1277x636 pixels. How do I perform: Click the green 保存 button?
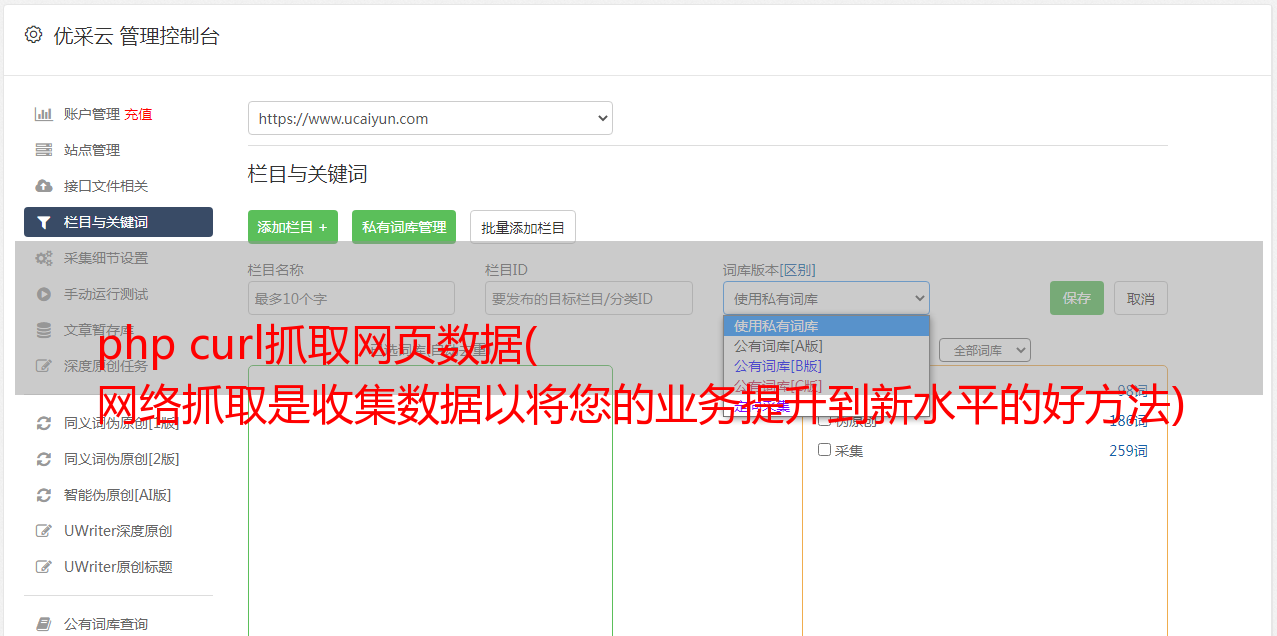pyautogui.click(x=1077, y=298)
